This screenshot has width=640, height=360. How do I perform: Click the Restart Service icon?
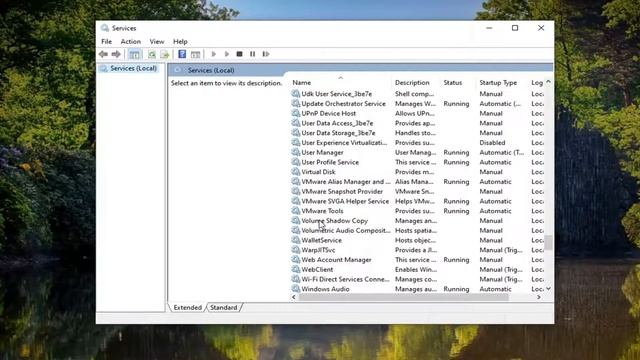point(266,54)
